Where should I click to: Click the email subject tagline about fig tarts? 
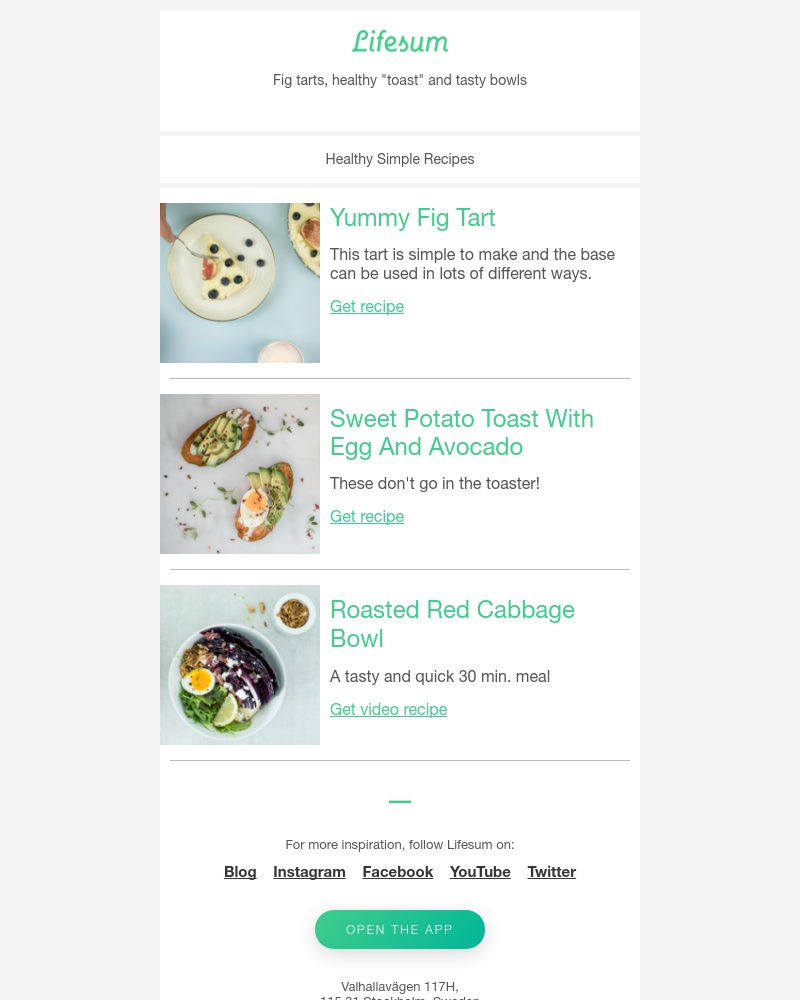click(399, 80)
